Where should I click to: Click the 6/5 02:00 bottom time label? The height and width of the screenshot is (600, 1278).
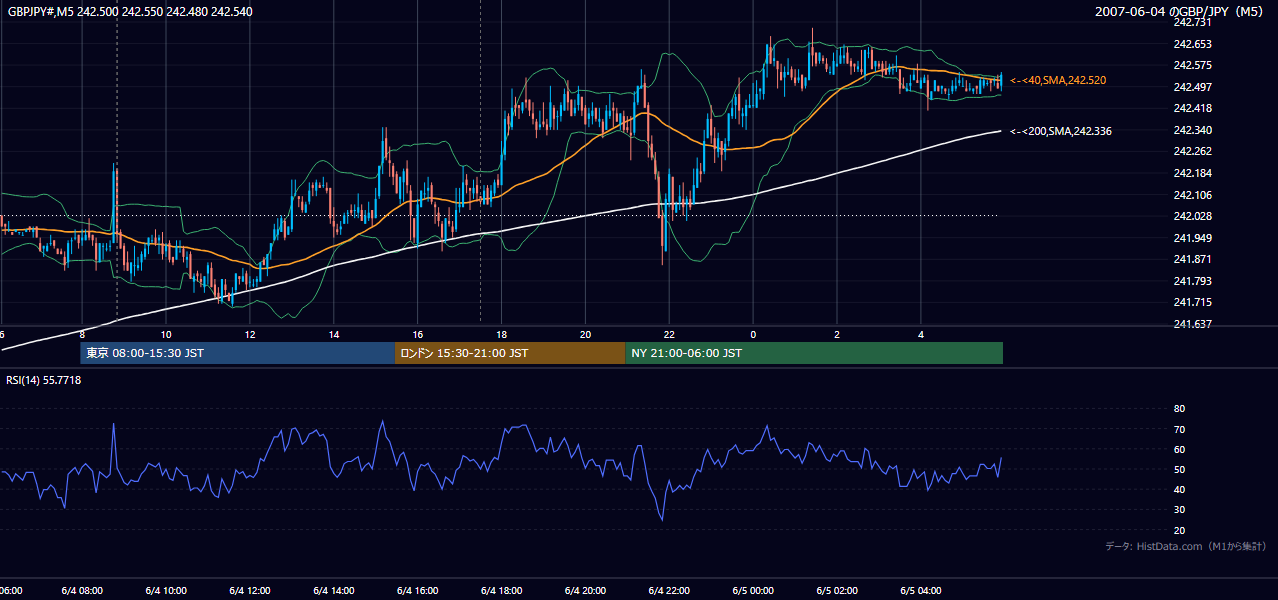coord(837,591)
